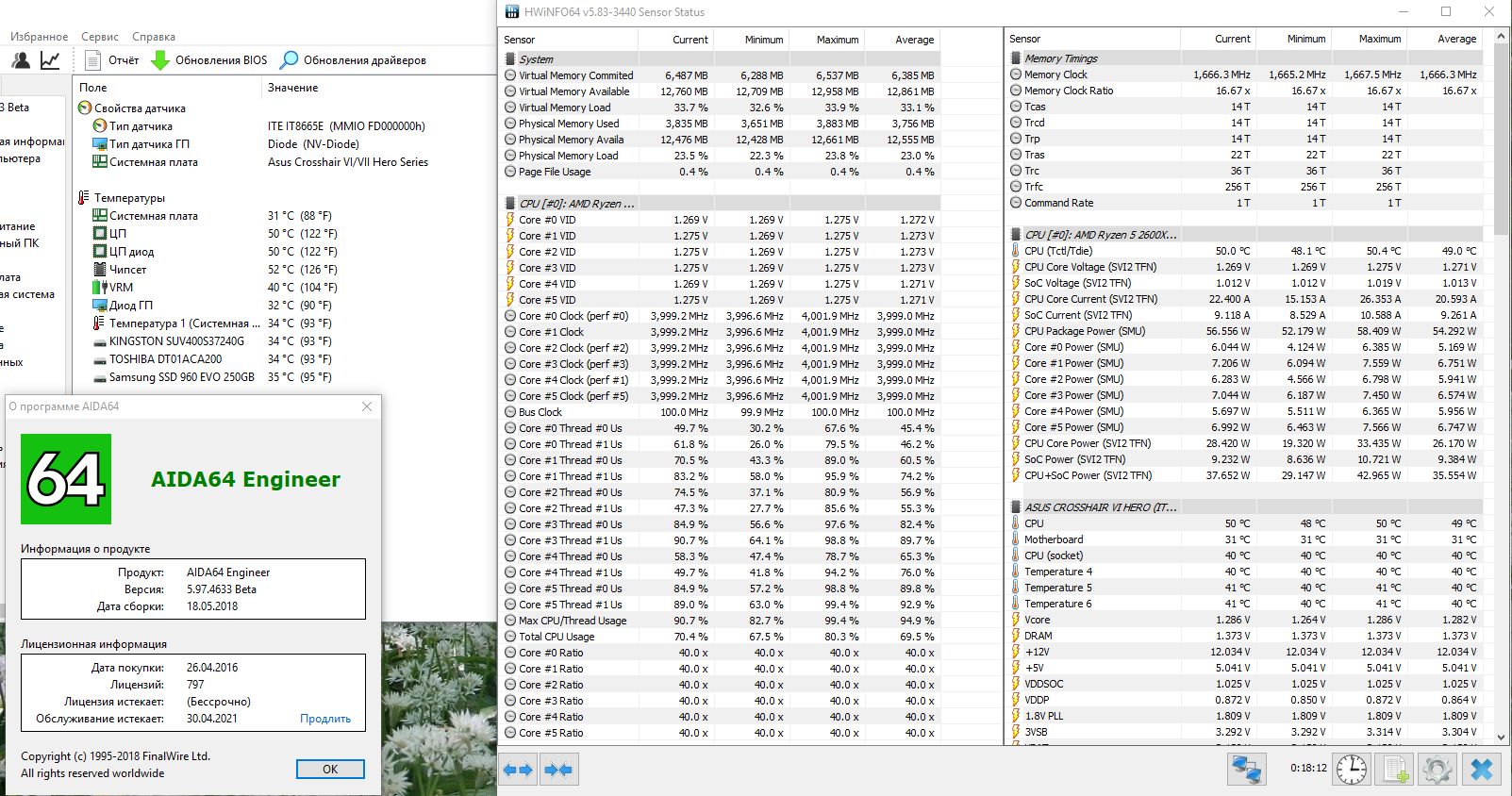
Task: Click the chip icon beside Чипсет
Action: point(100,270)
